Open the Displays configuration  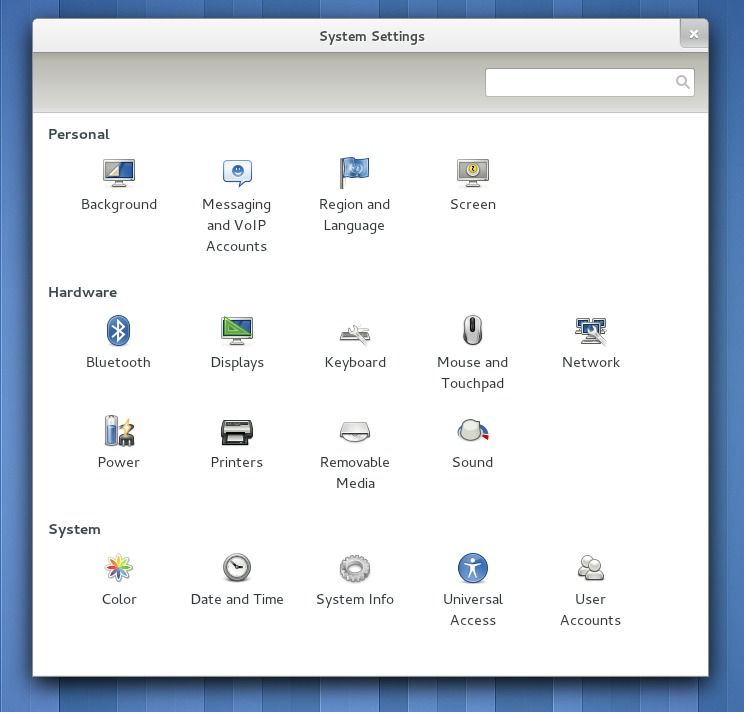click(237, 331)
